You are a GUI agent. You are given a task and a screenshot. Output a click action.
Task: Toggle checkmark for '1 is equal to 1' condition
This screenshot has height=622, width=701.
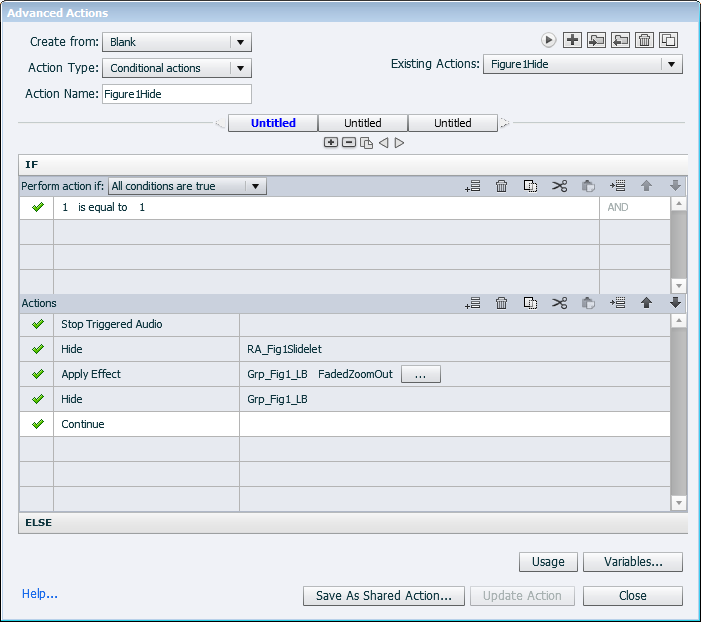tap(38, 207)
